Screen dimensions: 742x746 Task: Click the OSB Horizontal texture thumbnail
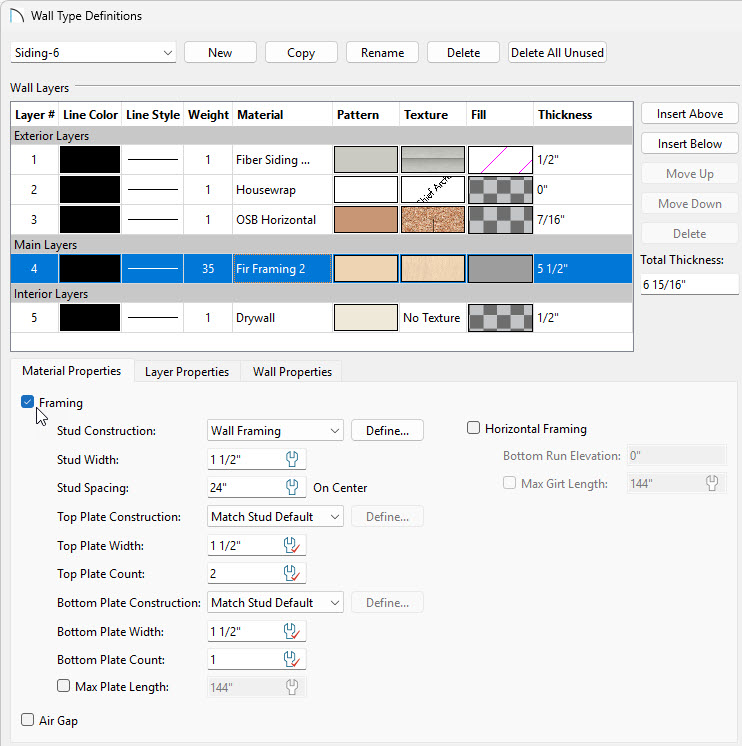coord(433,219)
